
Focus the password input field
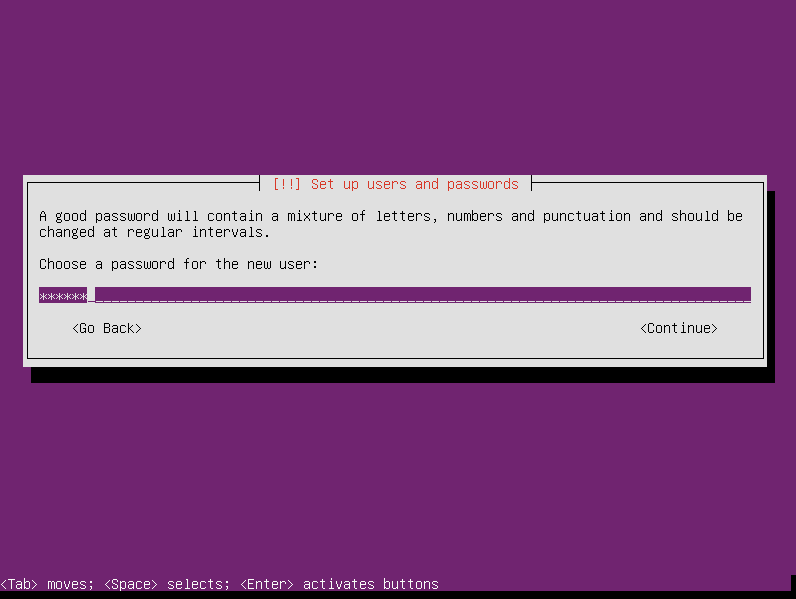pos(394,295)
